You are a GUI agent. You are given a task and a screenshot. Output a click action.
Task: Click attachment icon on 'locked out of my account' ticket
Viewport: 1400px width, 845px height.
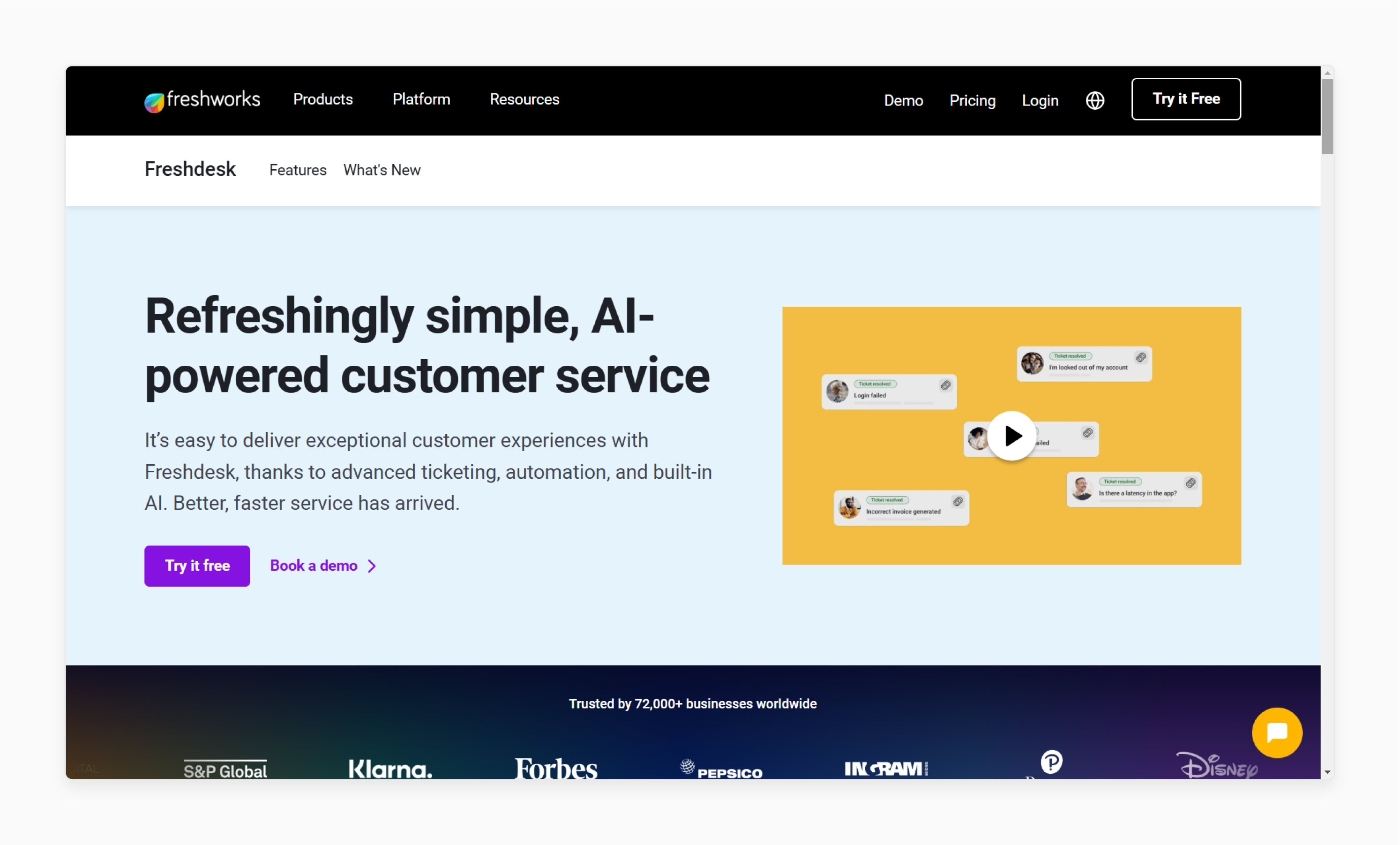pos(1141,358)
